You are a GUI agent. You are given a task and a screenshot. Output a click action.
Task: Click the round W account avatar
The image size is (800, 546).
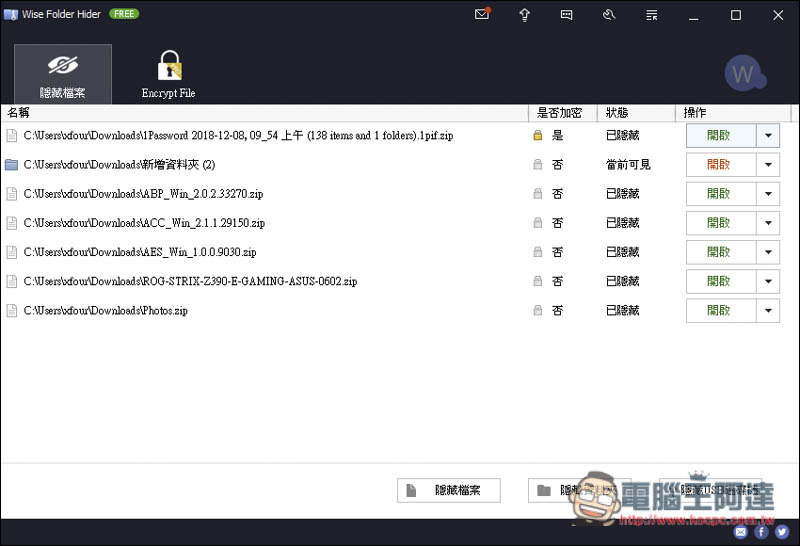(744, 74)
